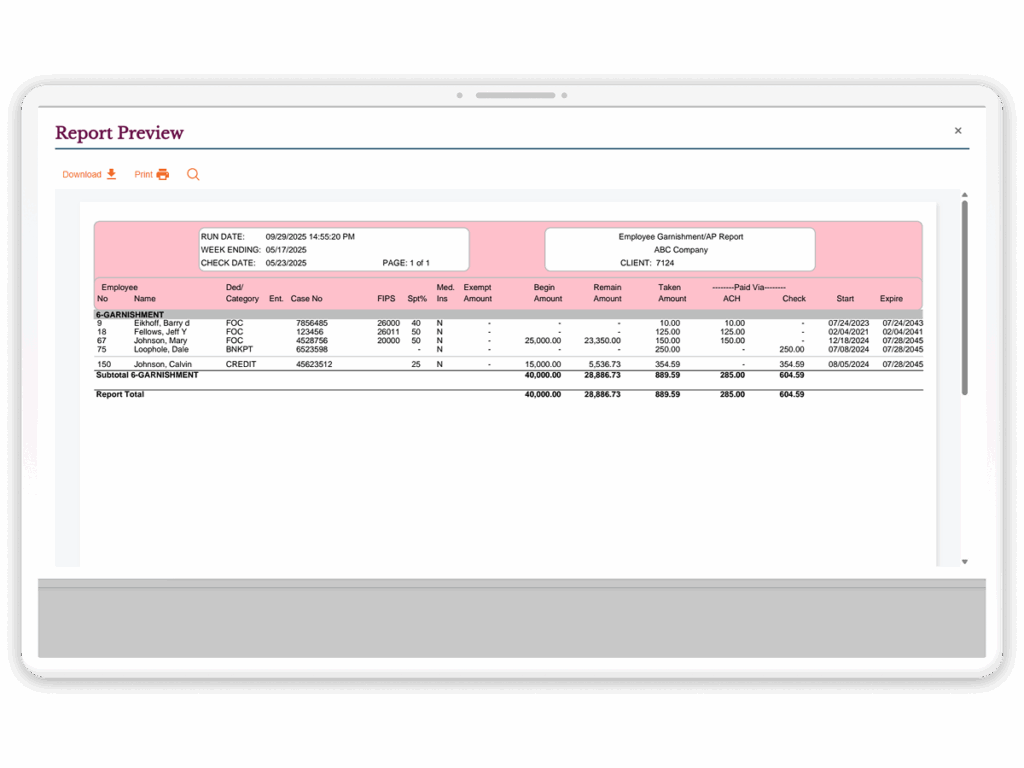Click the Subtotal 6-GARNISHMENT line
1024x768 pixels.
click(509, 375)
